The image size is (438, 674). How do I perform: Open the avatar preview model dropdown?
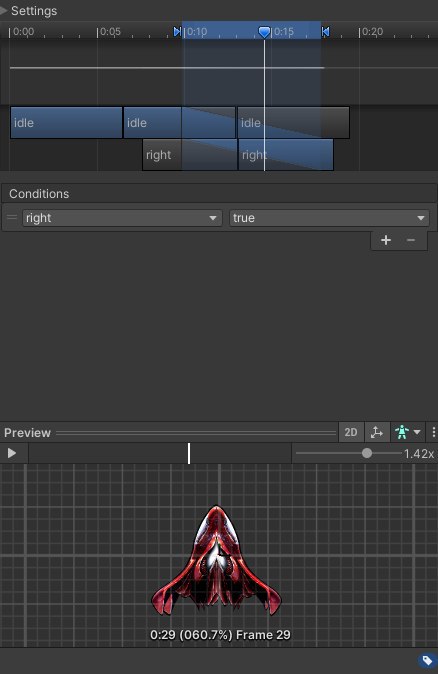click(x=407, y=432)
